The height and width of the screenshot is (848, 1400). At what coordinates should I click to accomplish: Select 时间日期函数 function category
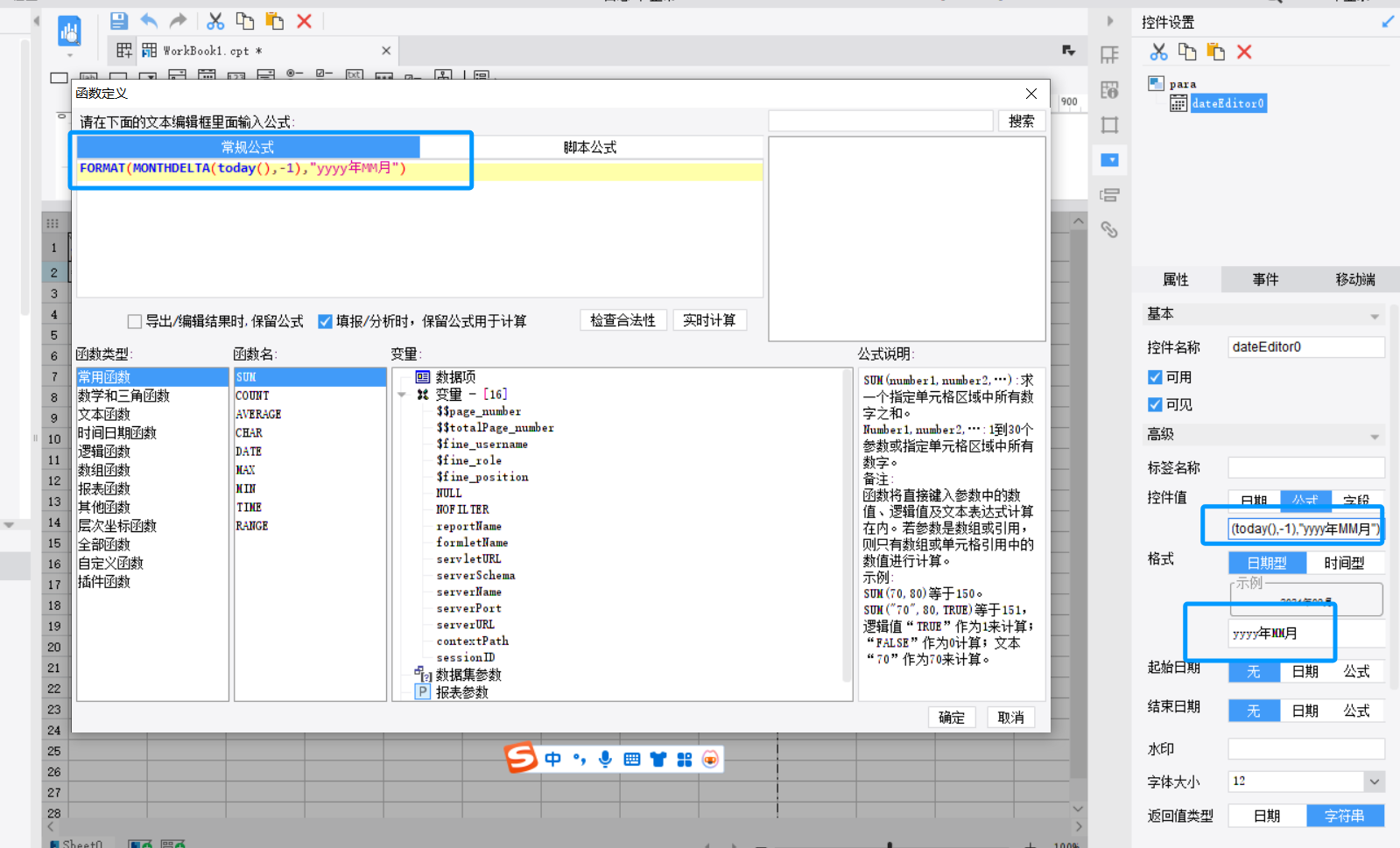coord(117,432)
